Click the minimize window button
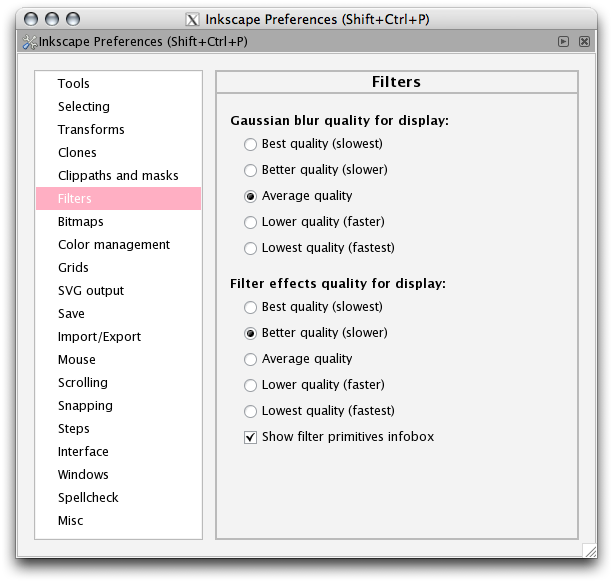Viewport: 613px width, 582px height. pos(52,19)
